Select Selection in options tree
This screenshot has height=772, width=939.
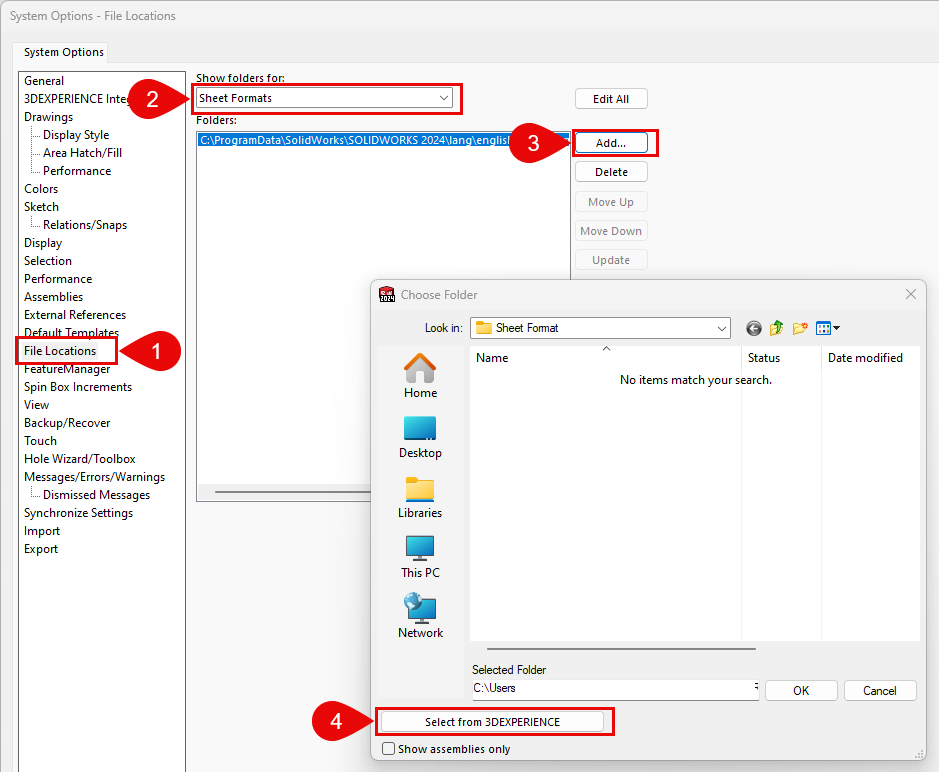tap(48, 261)
